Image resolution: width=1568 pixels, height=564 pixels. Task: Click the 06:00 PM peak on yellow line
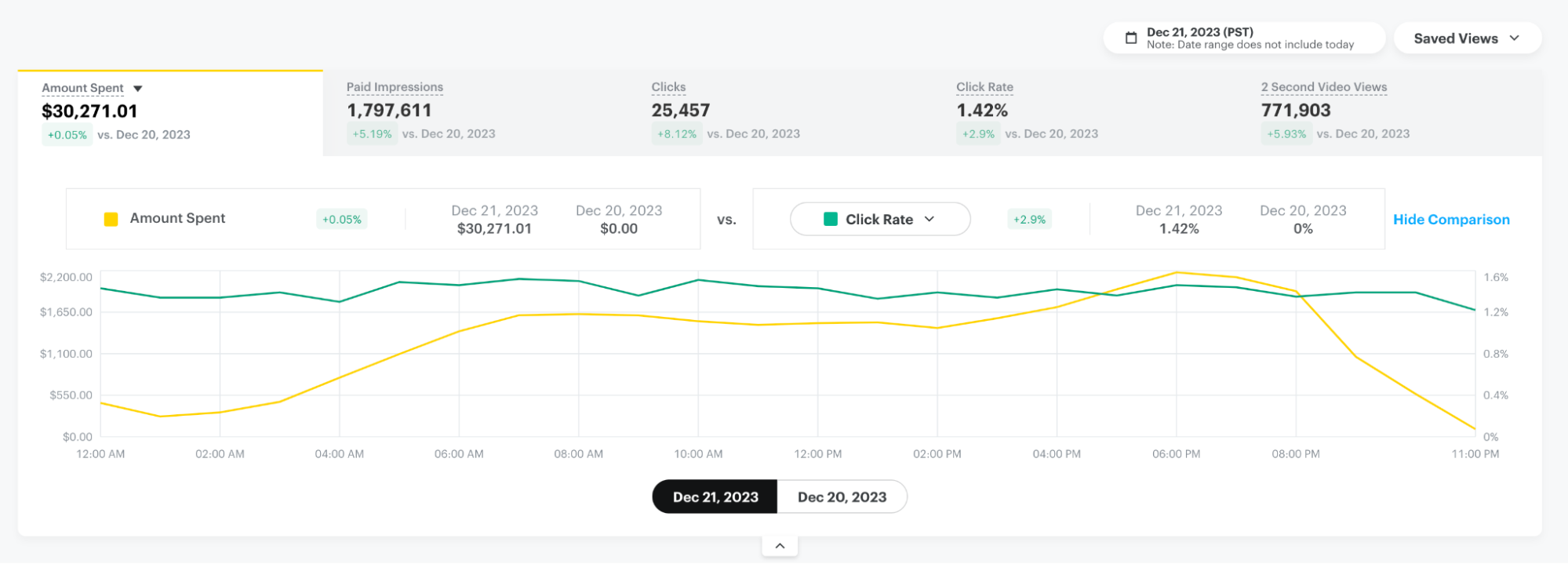point(1176,273)
